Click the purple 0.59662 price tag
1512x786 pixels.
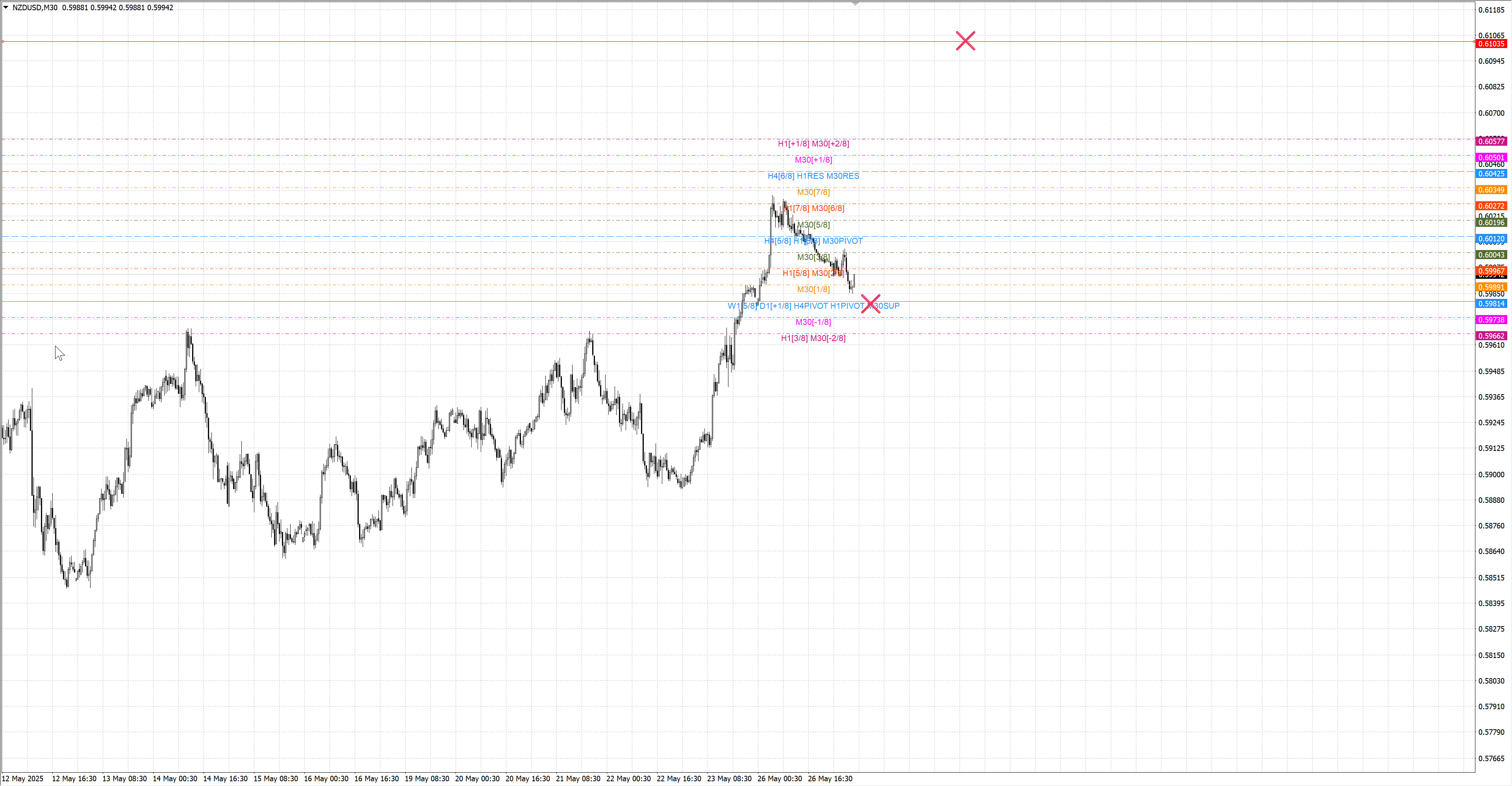pyautogui.click(x=1491, y=336)
